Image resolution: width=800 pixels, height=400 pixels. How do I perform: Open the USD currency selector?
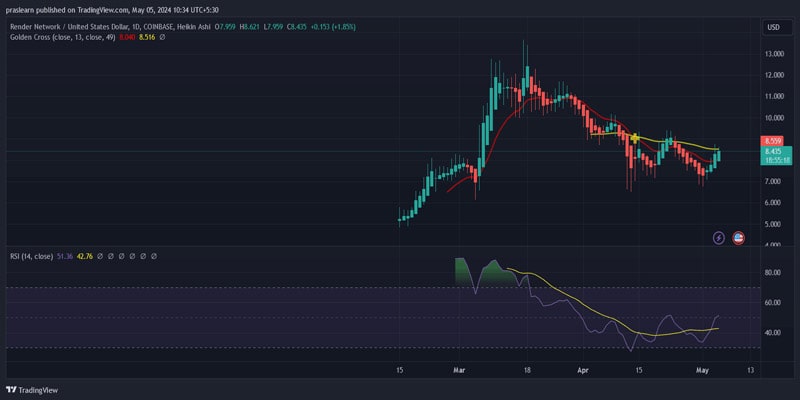[773, 27]
